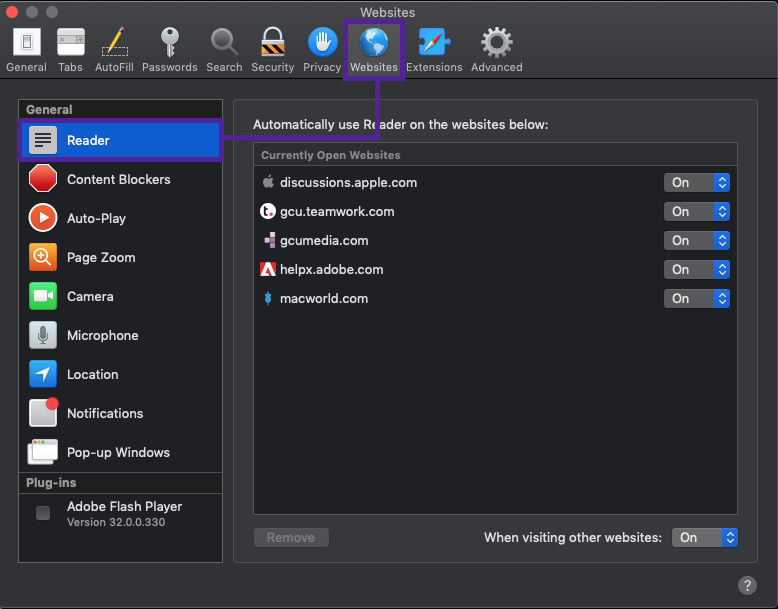Screen dimensions: 778x609
Task: Switch to the General preferences tab
Action: [26, 50]
